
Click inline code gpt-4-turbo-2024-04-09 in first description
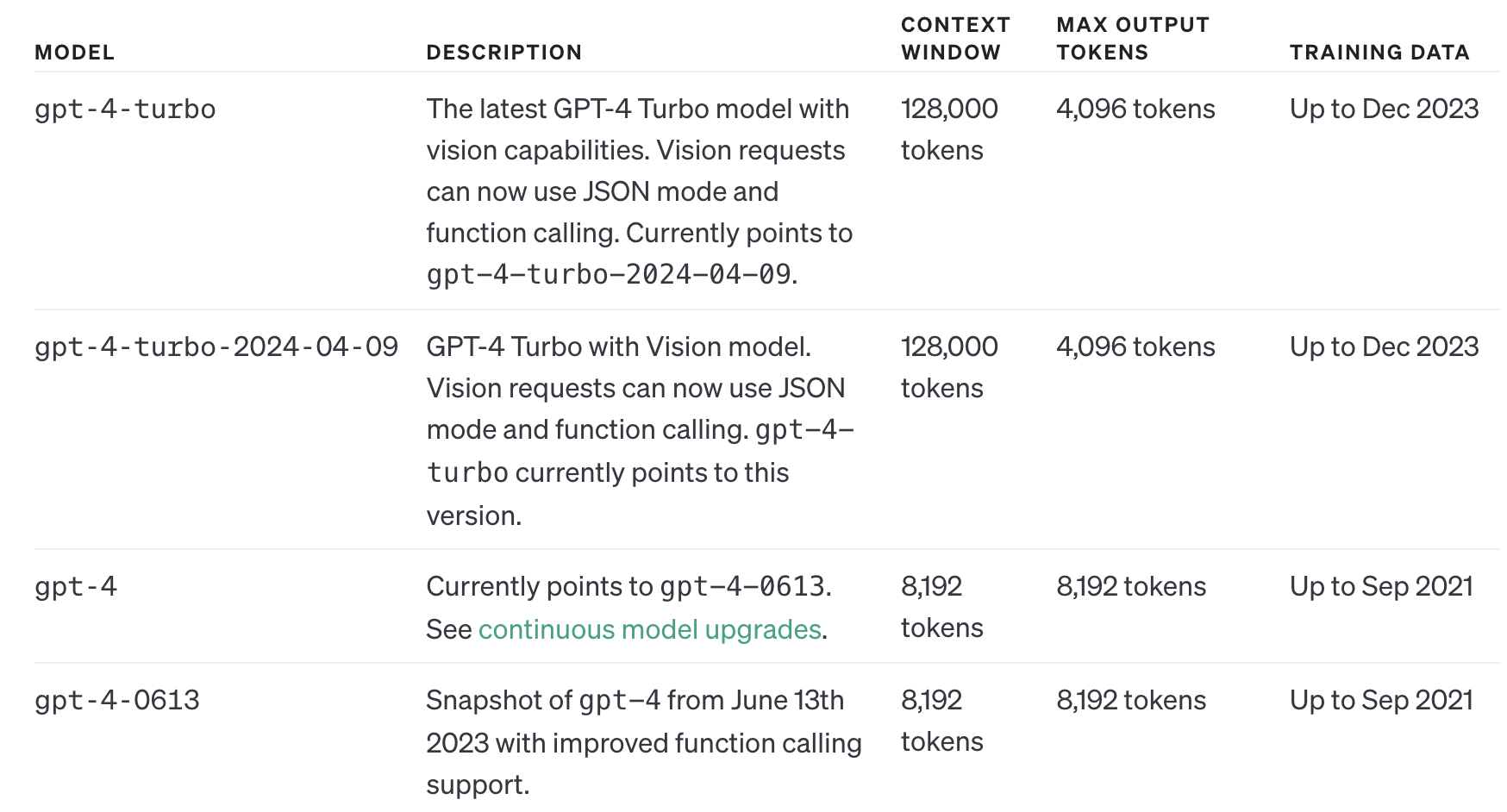point(609,275)
